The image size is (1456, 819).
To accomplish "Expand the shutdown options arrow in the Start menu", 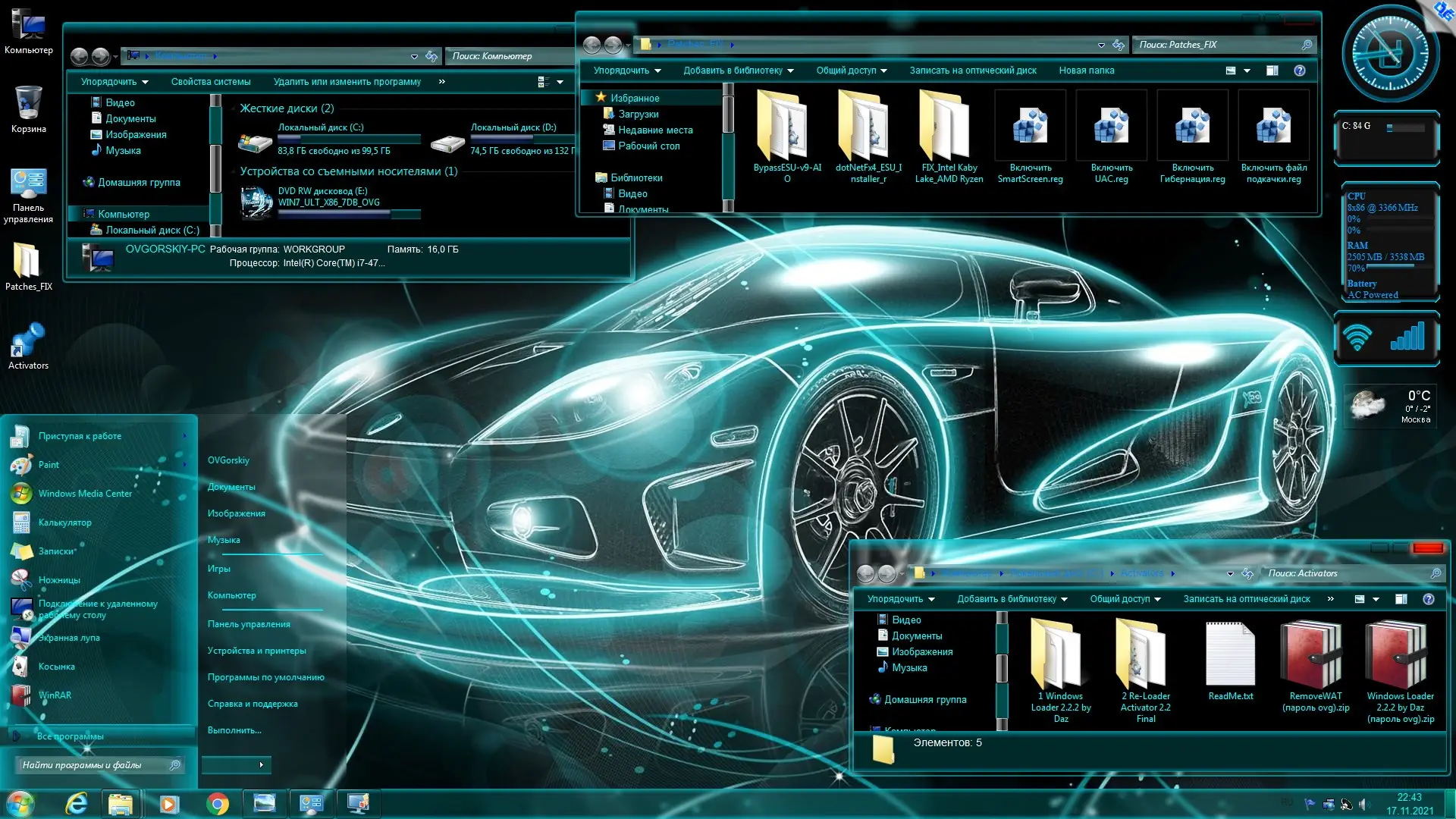I will click(261, 764).
